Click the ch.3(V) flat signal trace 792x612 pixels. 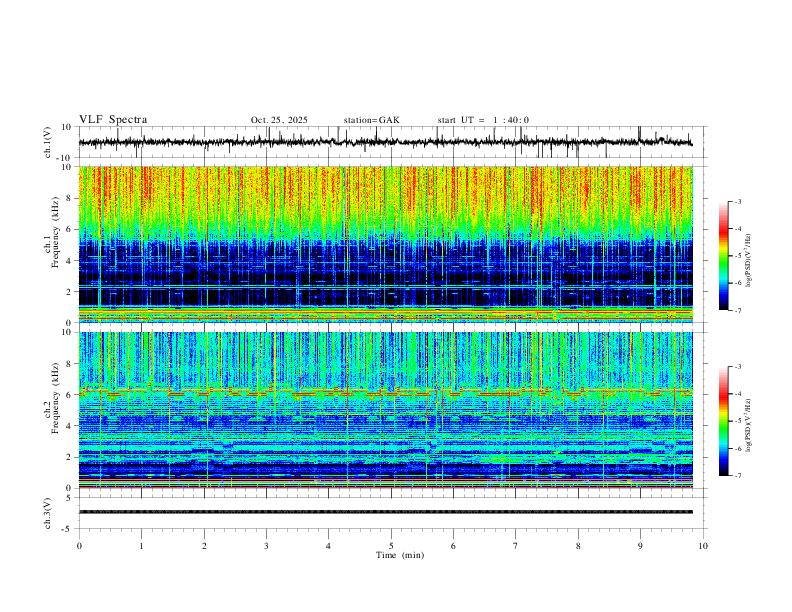pos(386,512)
